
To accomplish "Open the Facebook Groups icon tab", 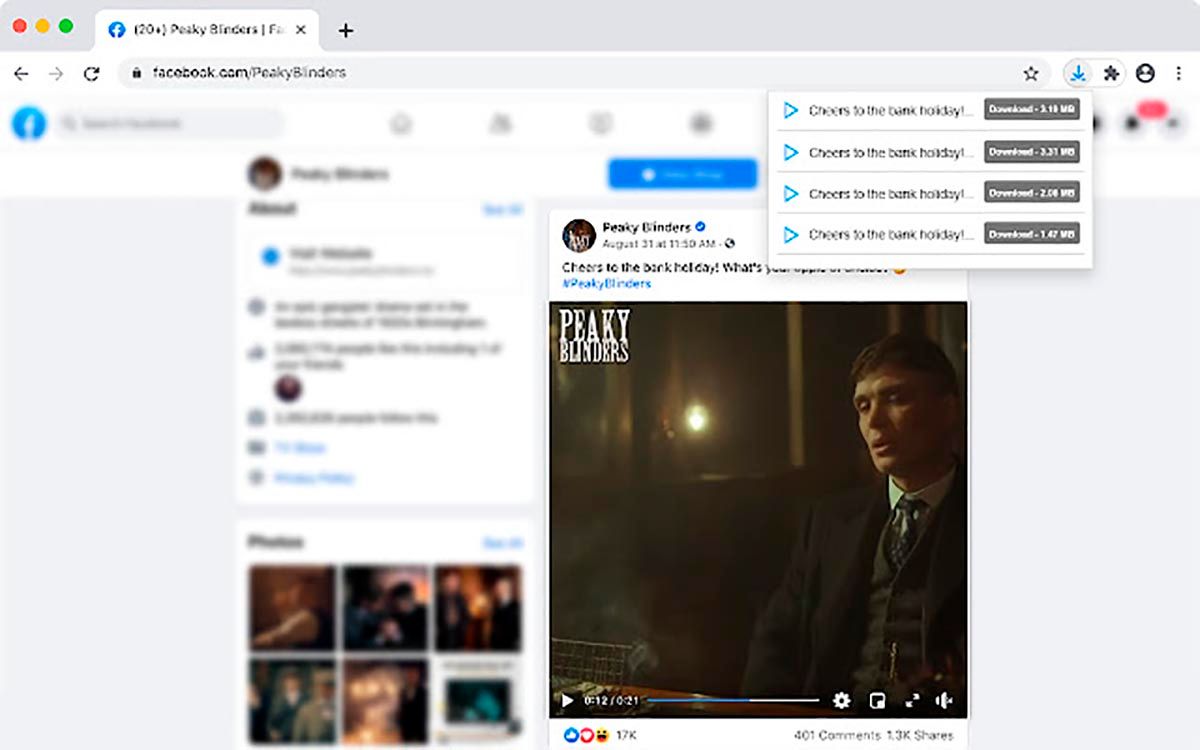I will tap(701, 123).
